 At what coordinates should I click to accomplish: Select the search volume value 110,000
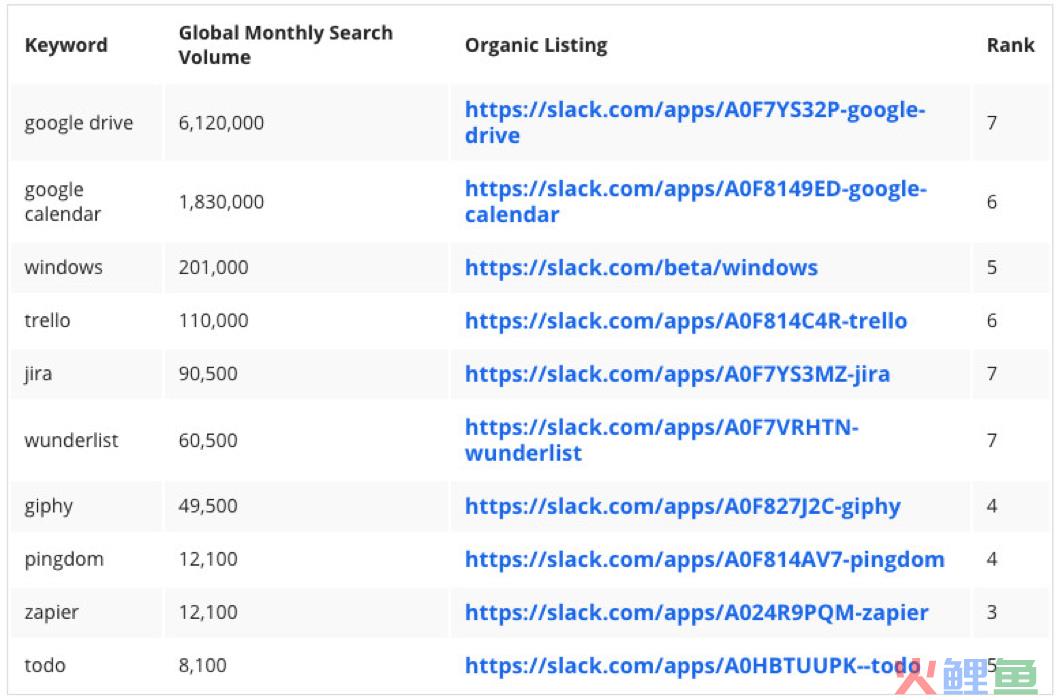[x=213, y=320]
